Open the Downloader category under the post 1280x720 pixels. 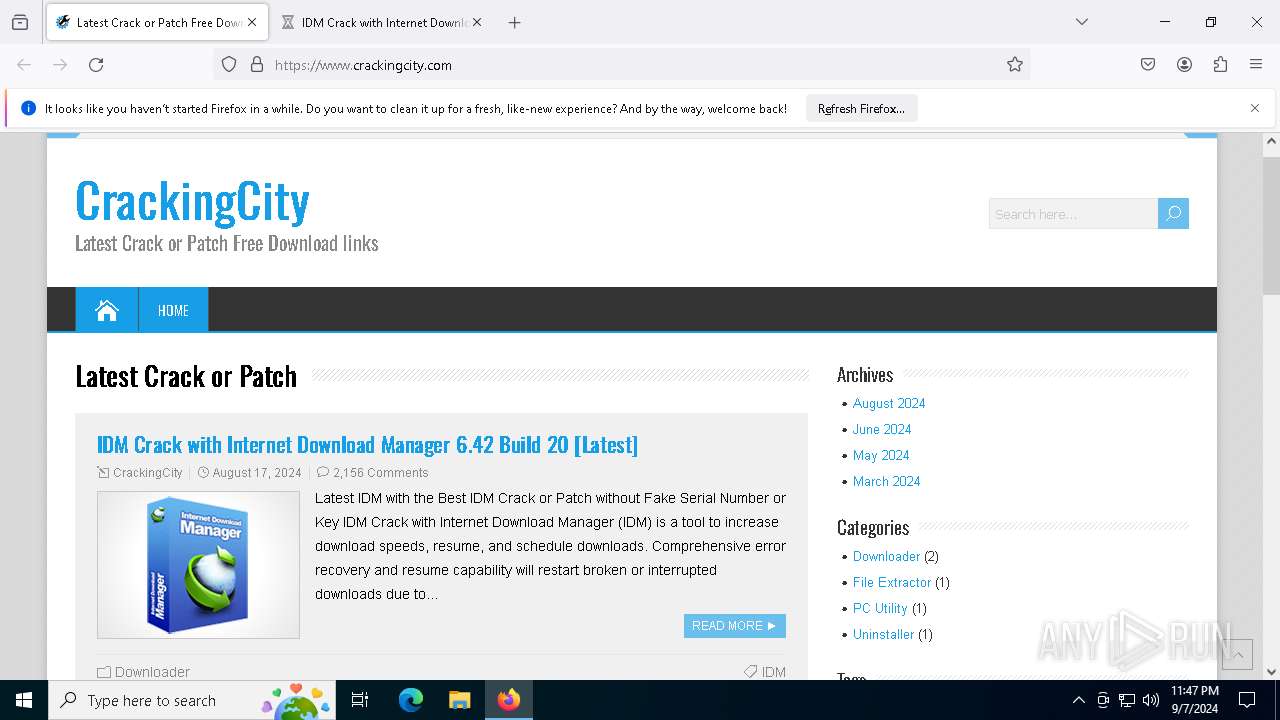pyautogui.click(x=152, y=672)
